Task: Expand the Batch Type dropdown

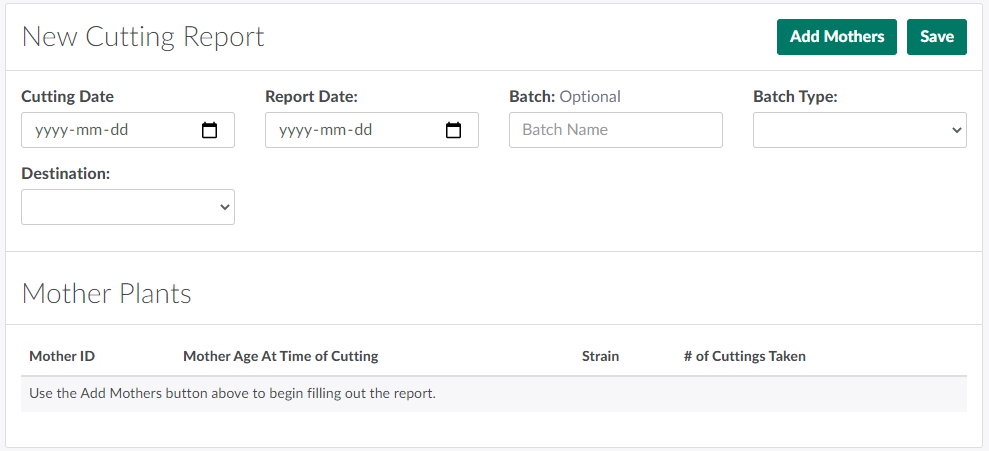Action: point(859,130)
